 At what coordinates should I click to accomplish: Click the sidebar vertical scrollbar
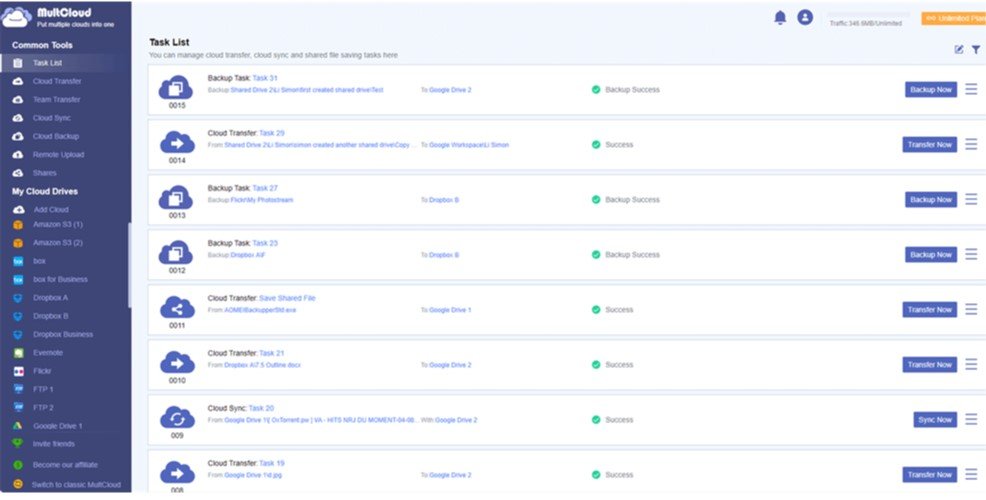pyautogui.click(x=130, y=264)
